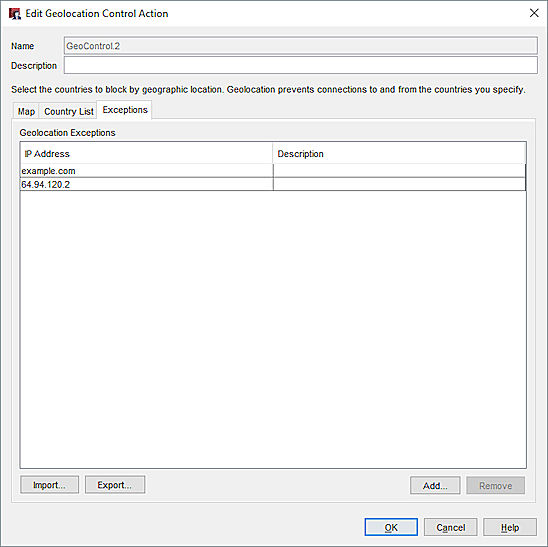Confirm with the OK button

[x=391, y=527]
